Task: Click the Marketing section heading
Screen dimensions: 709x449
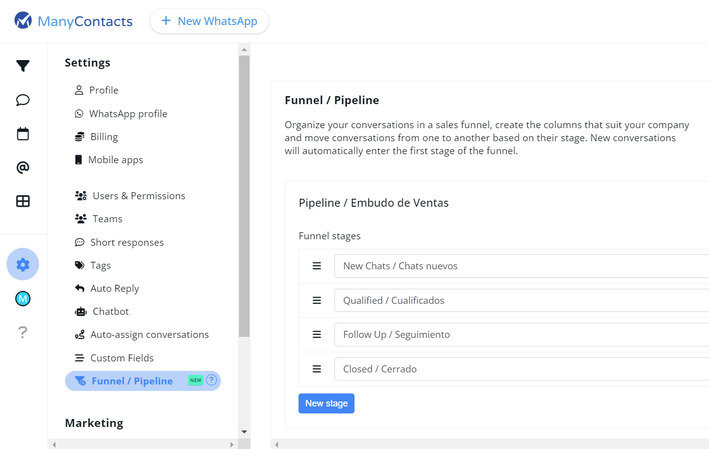Action: tap(94, 423)
